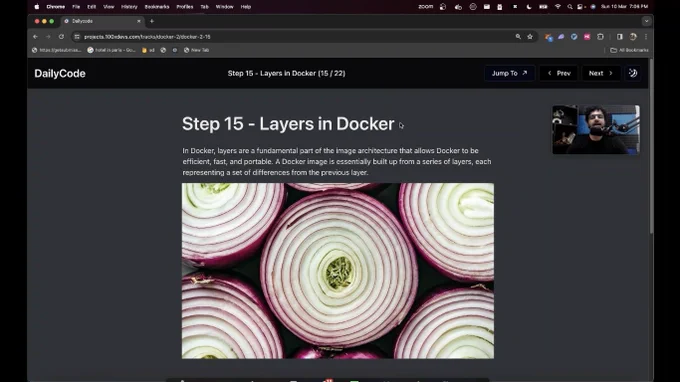Open the Help menu
This screenshot has height=382, width=680.
click(x=246, y=7)
